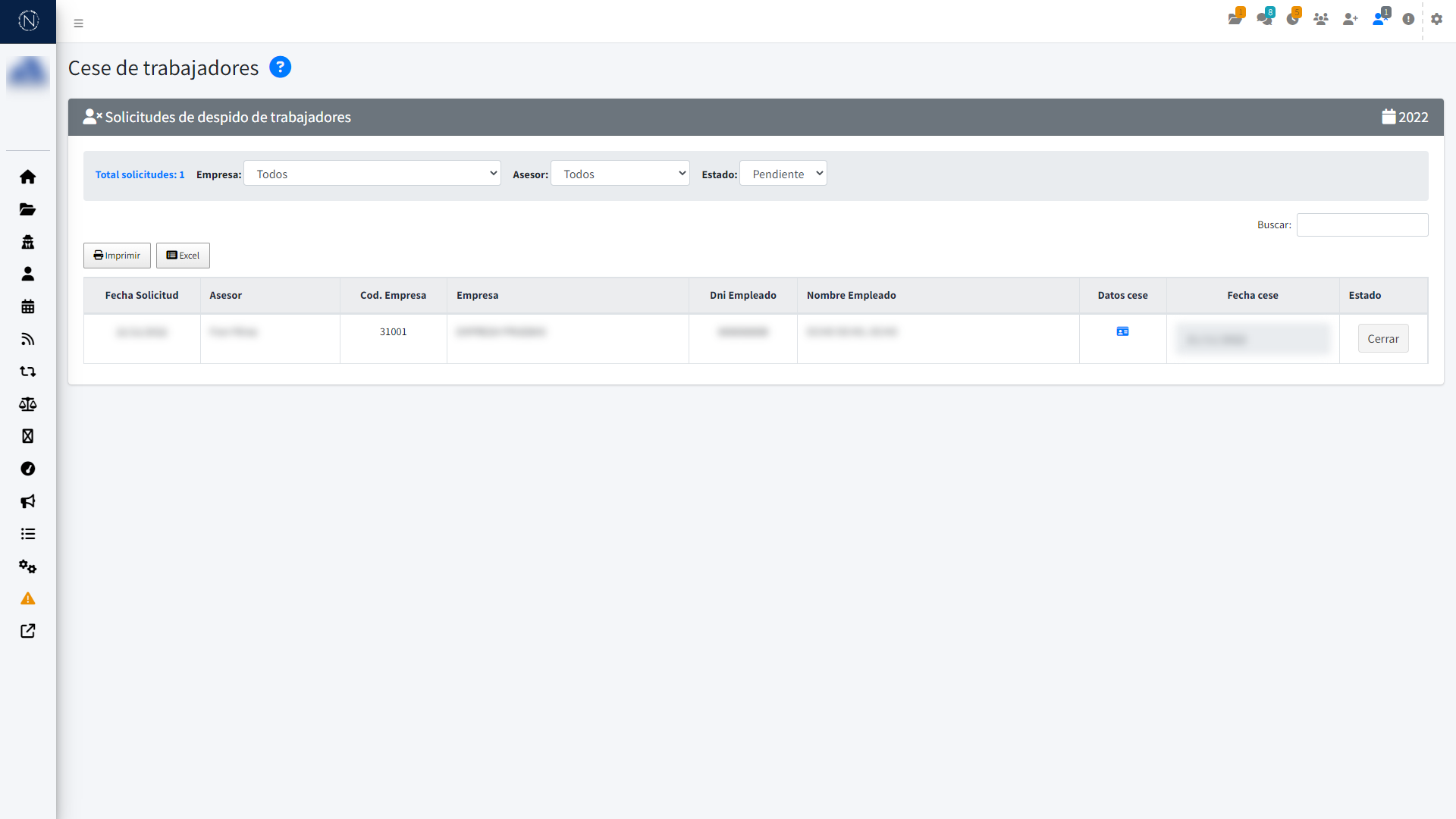Toggle the hamburger menu button
1456x819 pixels.
pos(78,23)
